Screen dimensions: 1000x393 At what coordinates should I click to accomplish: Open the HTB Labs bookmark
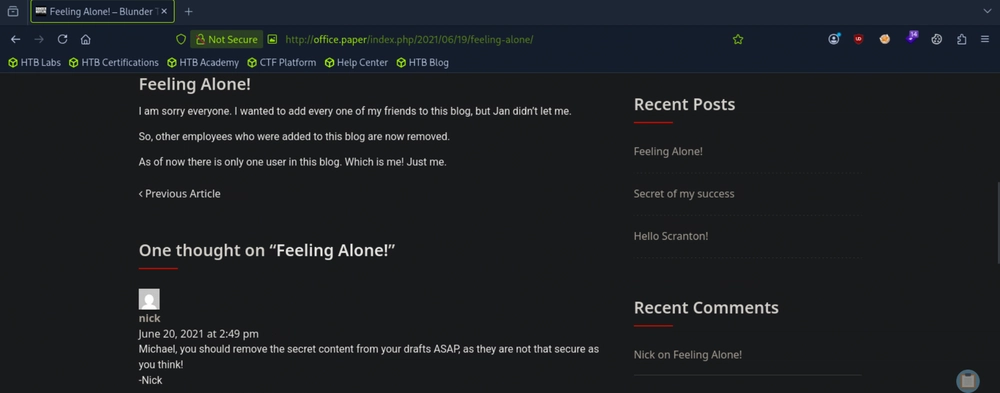point(34,63)
